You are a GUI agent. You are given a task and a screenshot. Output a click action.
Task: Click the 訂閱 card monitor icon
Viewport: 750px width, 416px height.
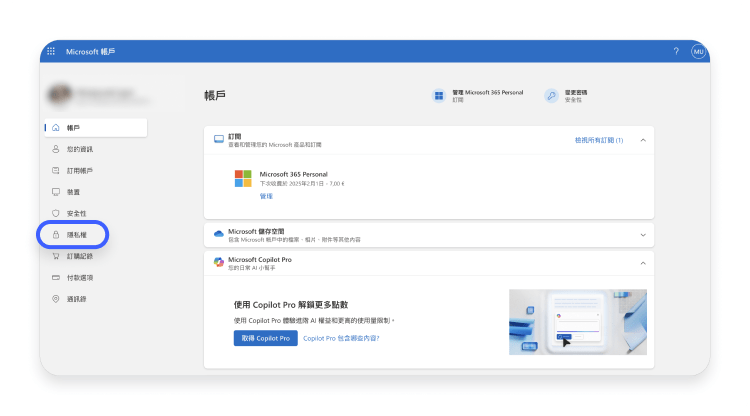tap(219, 139)
